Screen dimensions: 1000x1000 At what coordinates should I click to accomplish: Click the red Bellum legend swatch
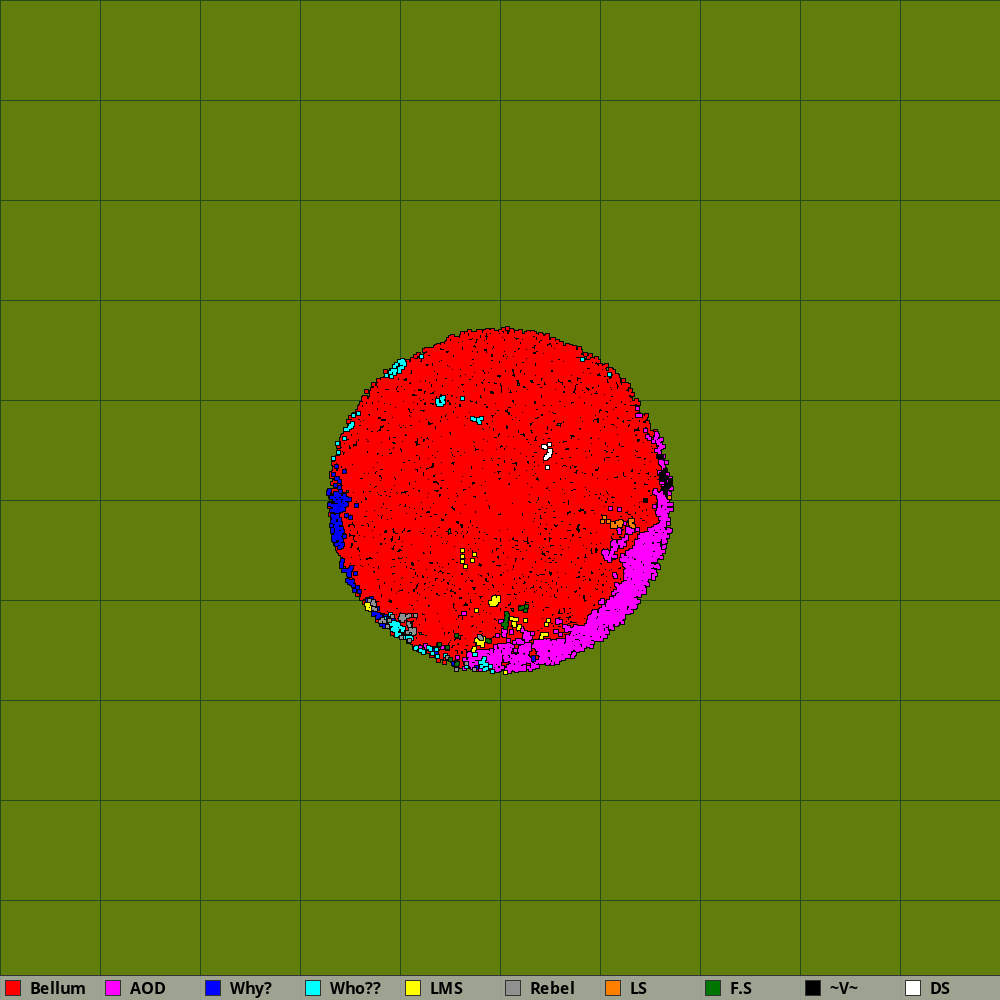(13, 988)
